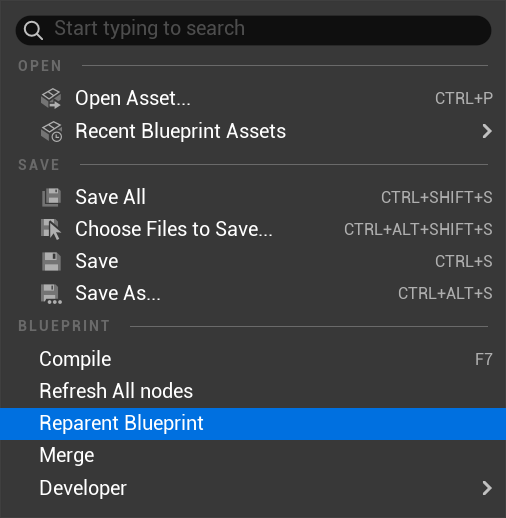
Task: Click the Open Asset box icon
Action: [51, 98]
